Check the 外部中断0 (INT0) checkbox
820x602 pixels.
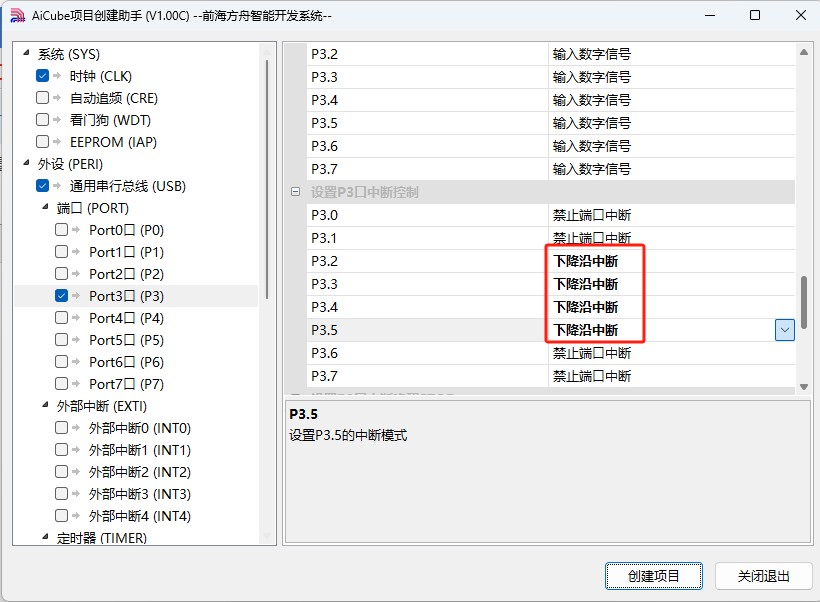(61, 427)
